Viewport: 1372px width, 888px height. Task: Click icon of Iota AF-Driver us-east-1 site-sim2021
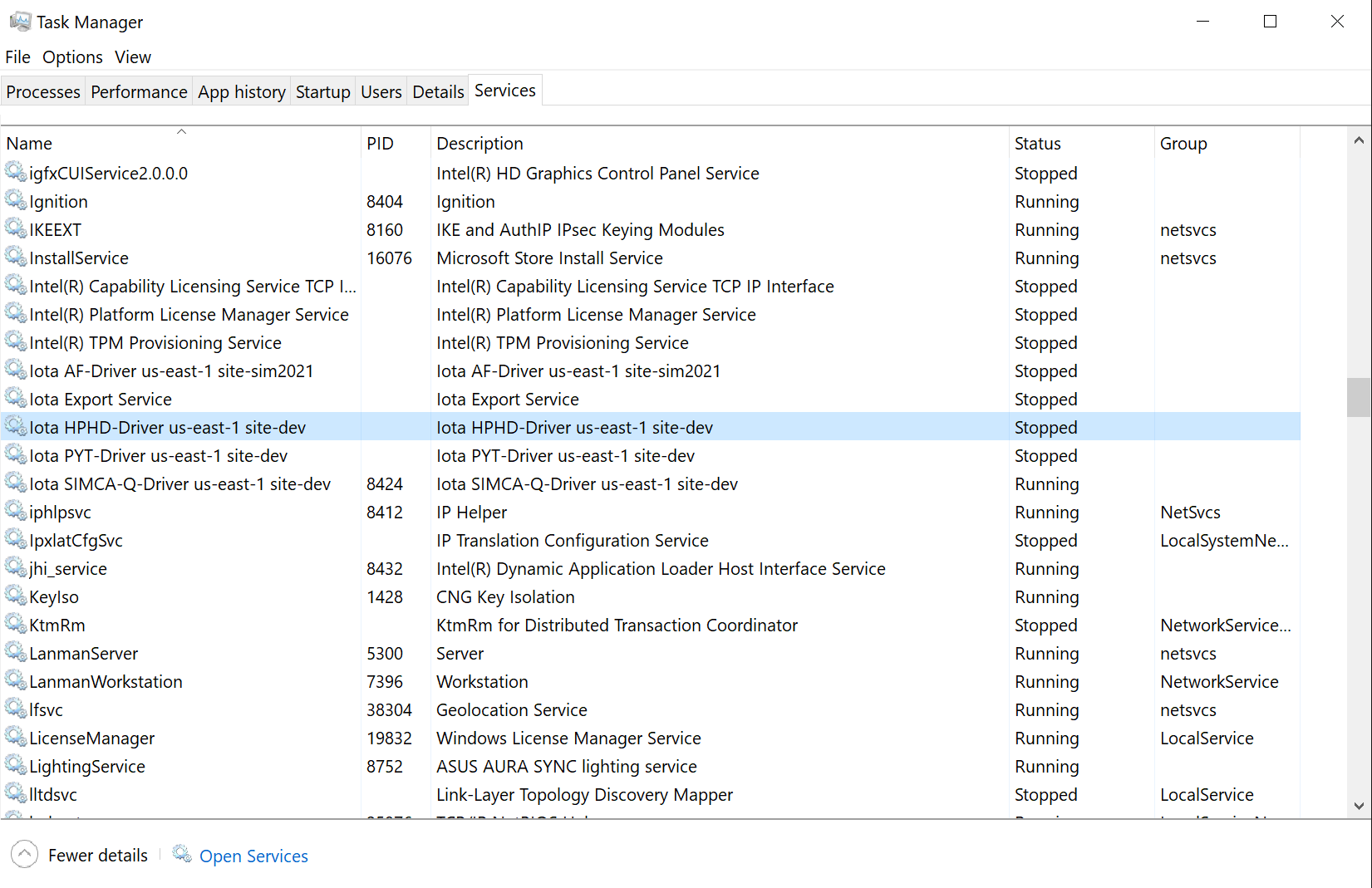(x=16, y=370)
